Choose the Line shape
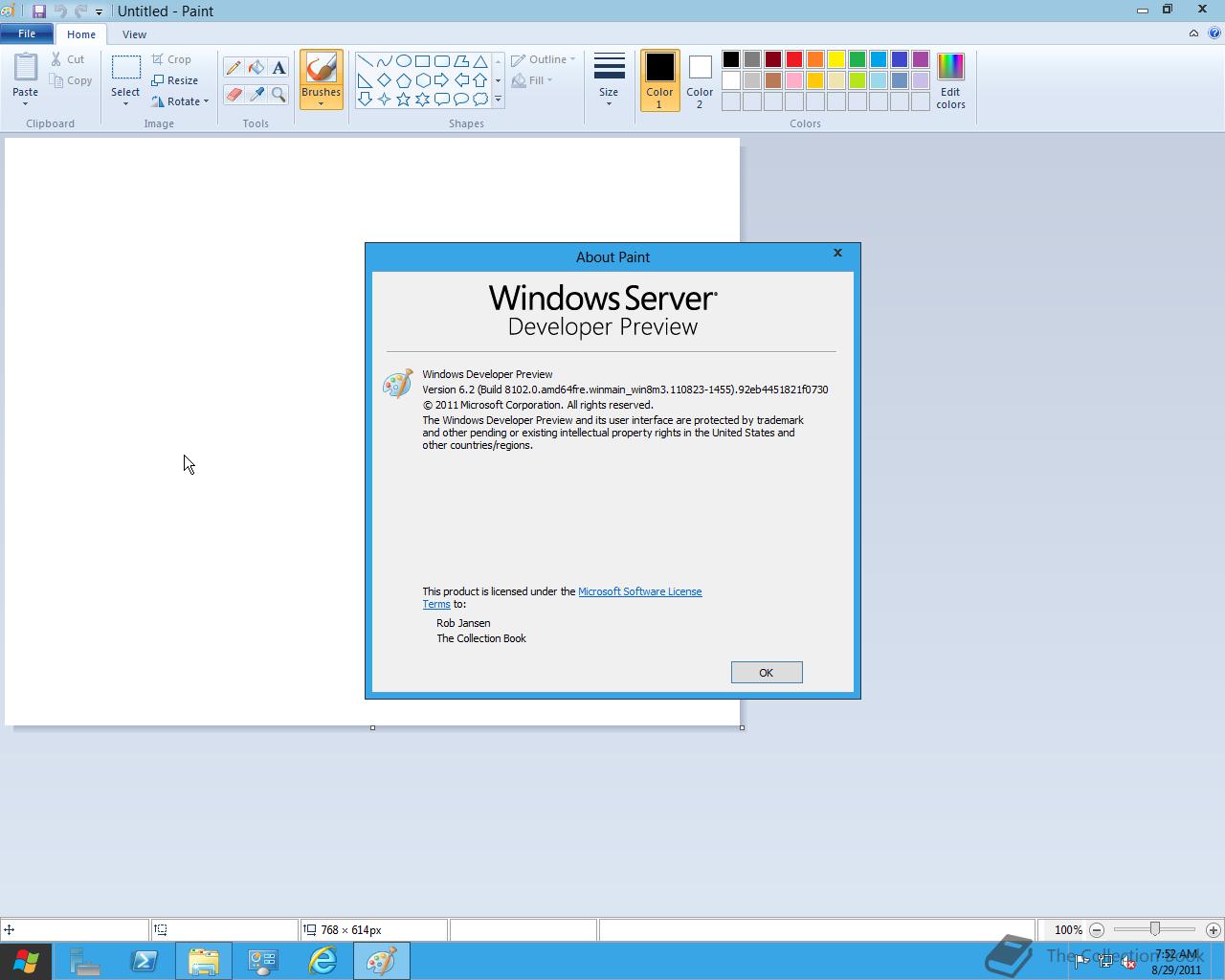The image size is (1225, 980). [x=365, y=61]
